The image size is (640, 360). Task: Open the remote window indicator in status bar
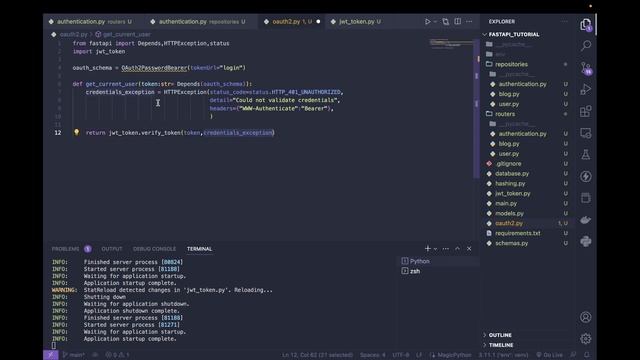click(x=51, y=355)
